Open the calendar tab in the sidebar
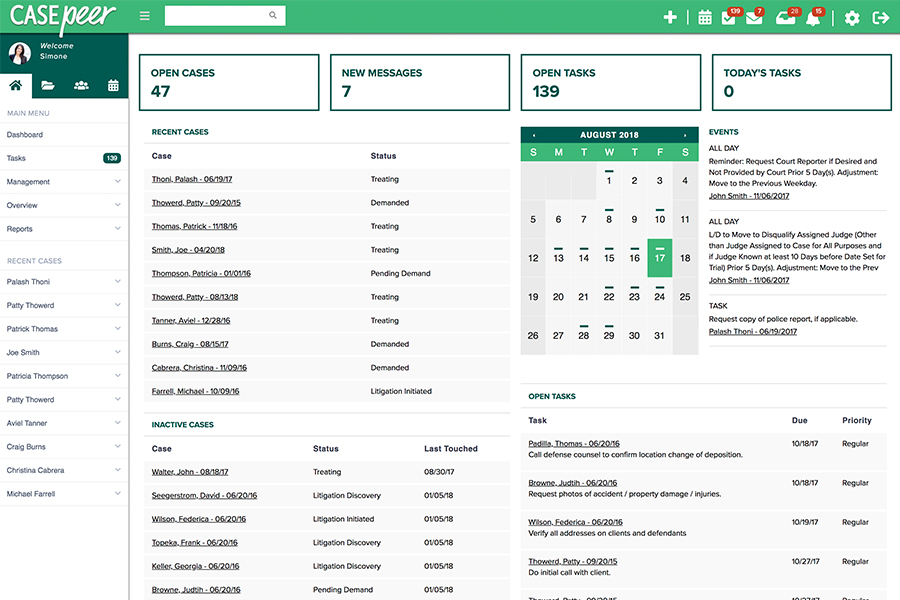This screenshot has width=900, height=600. click(113, 85)
